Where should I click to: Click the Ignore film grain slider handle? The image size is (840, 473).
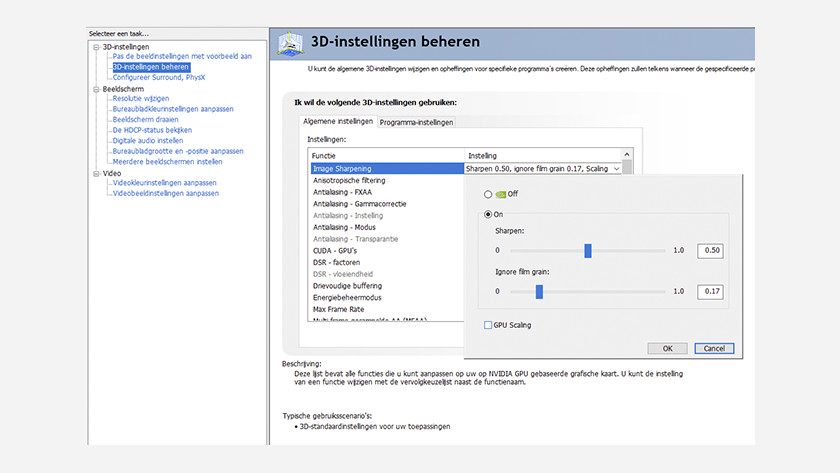538,291
